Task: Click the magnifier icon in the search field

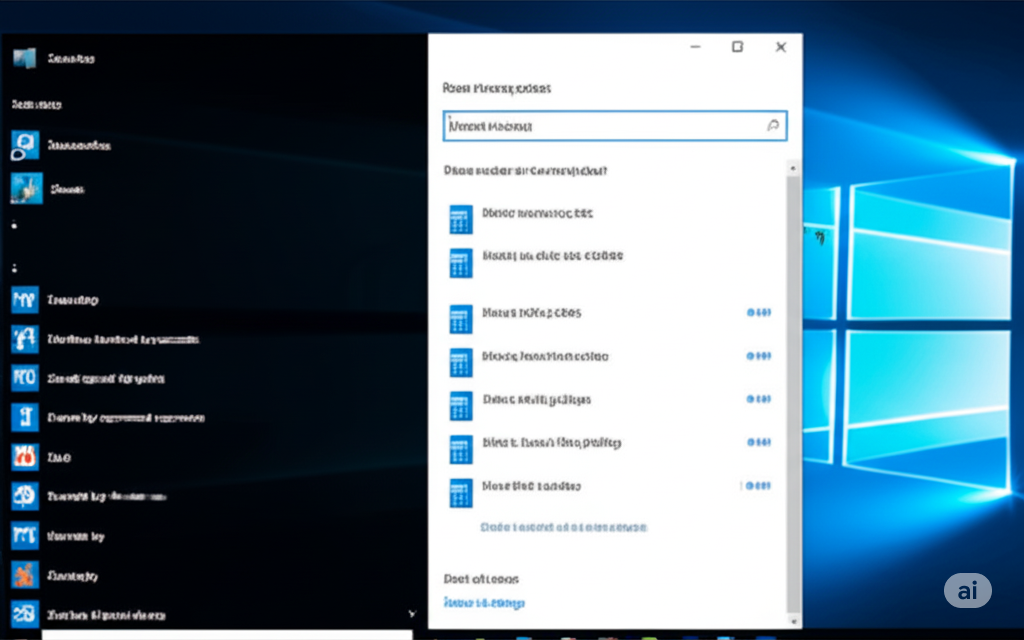Action: click(773, 125)
